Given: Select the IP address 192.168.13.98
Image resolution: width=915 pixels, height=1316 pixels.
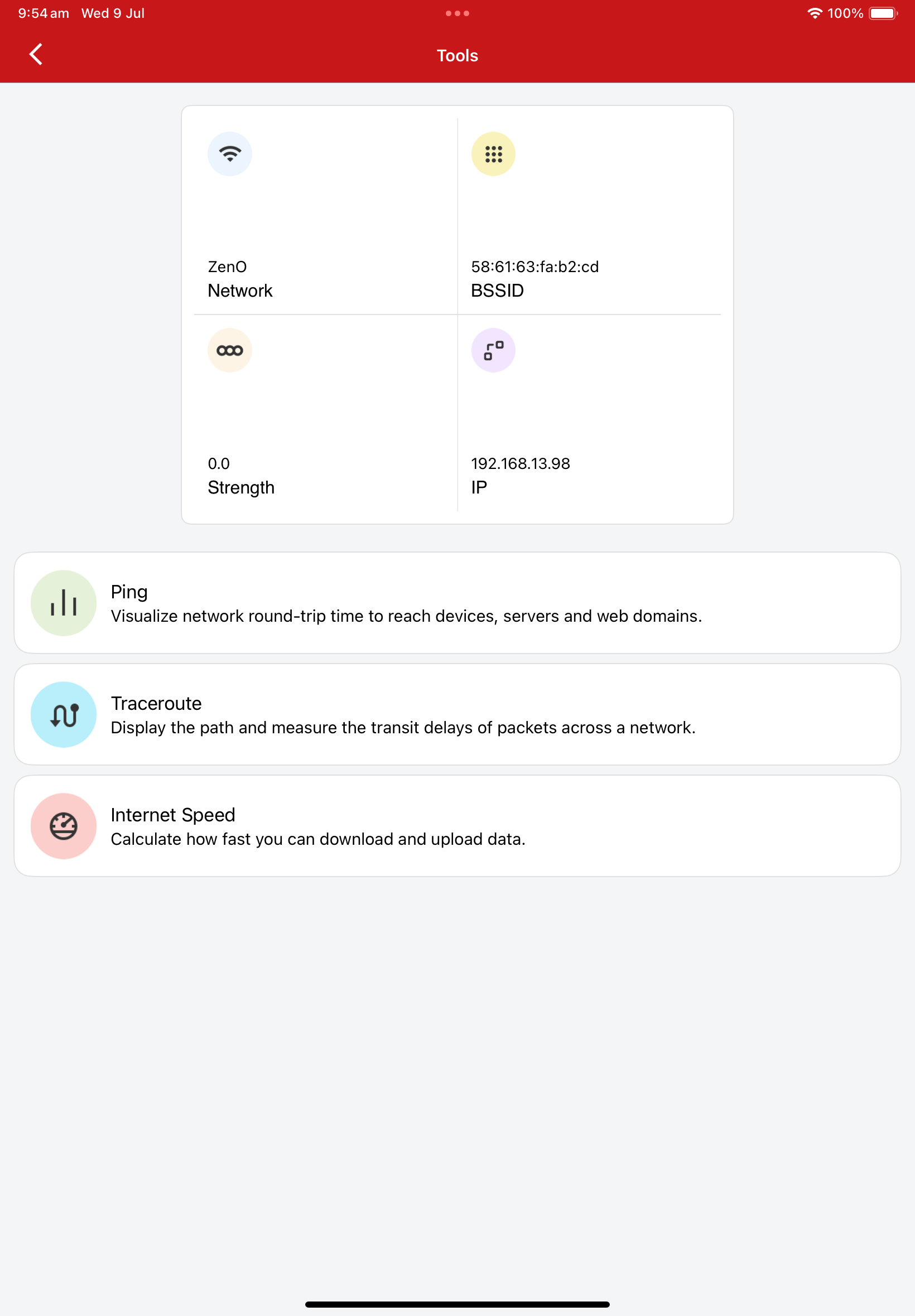Looking at the screenshot, I should point(521,463).
